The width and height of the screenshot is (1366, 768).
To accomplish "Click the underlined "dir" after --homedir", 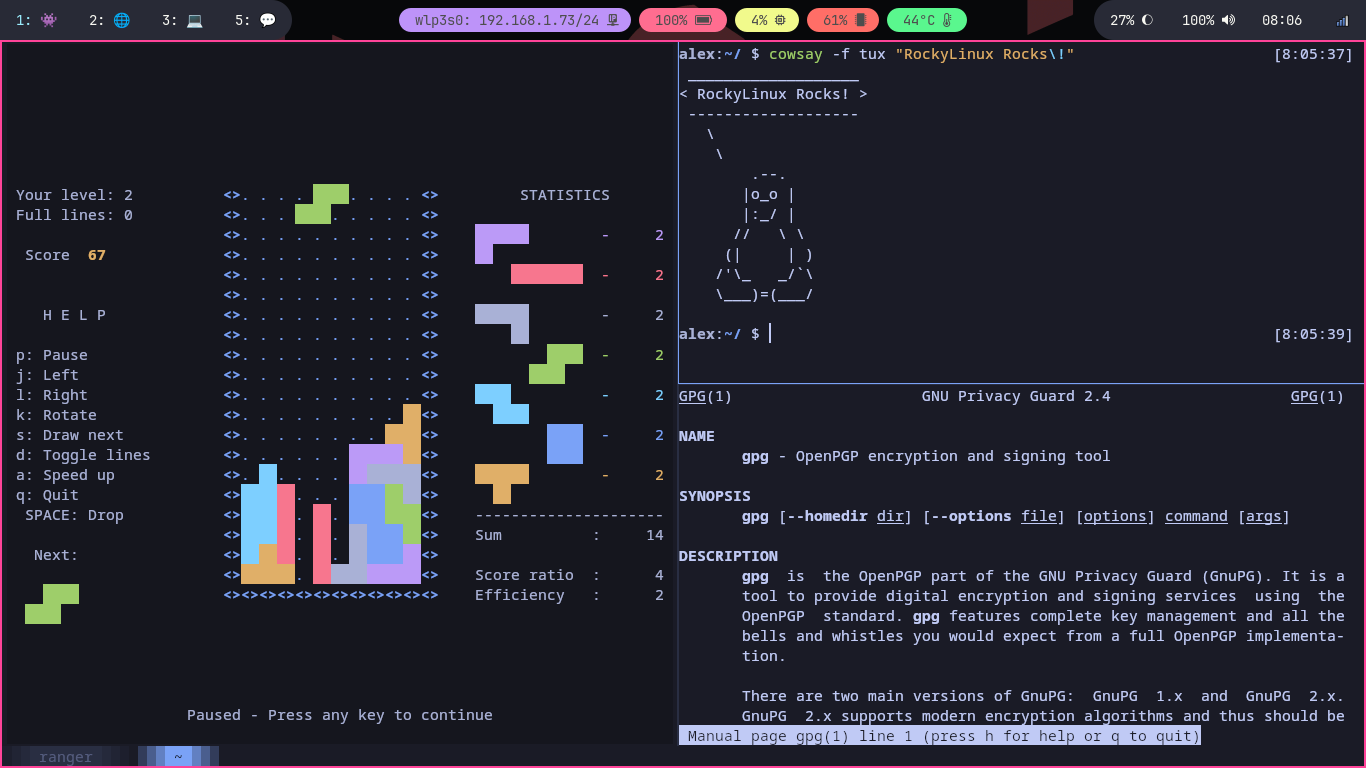I will click(x=890, y=516).
